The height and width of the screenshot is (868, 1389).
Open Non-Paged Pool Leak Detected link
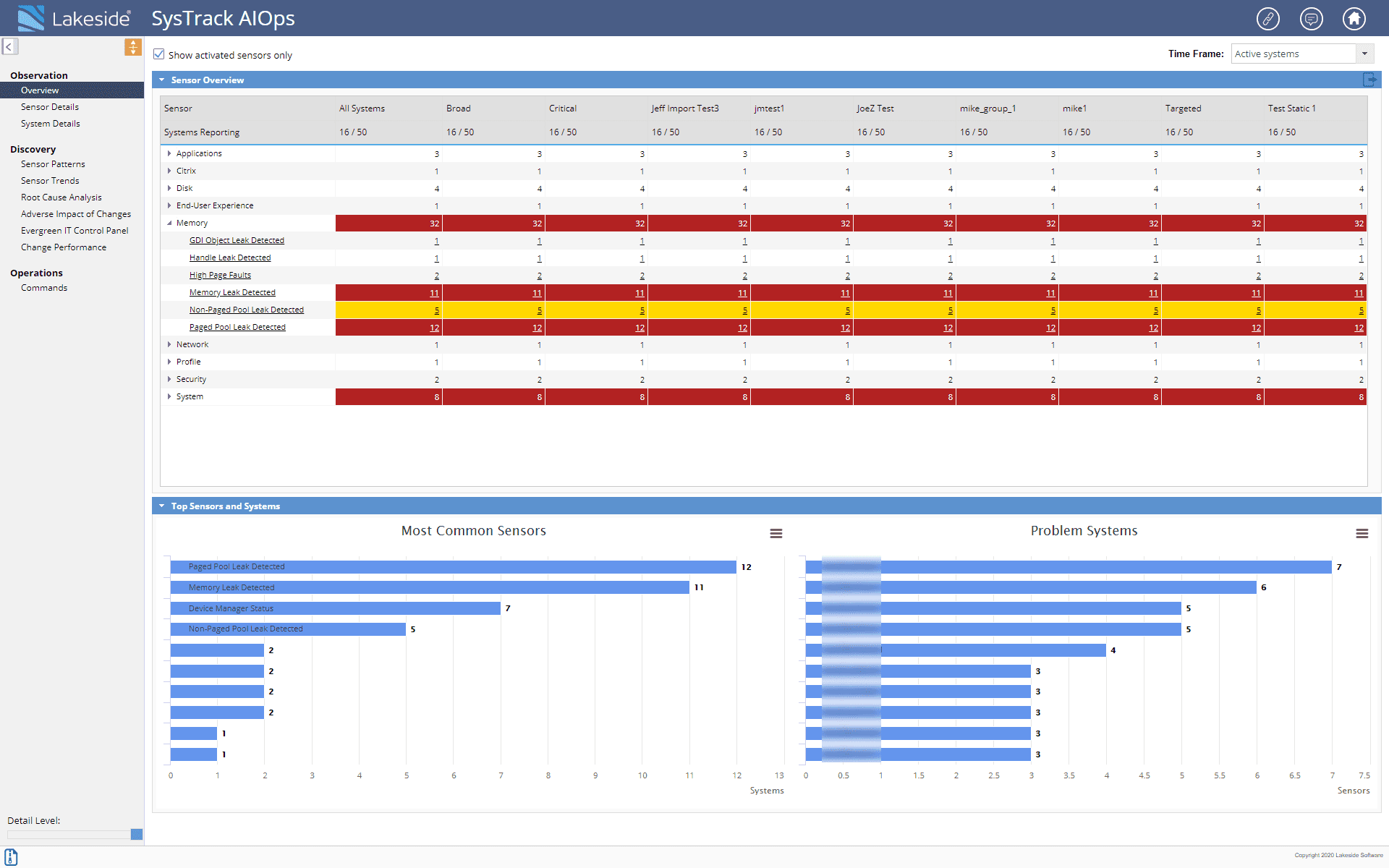pos(247,310)
